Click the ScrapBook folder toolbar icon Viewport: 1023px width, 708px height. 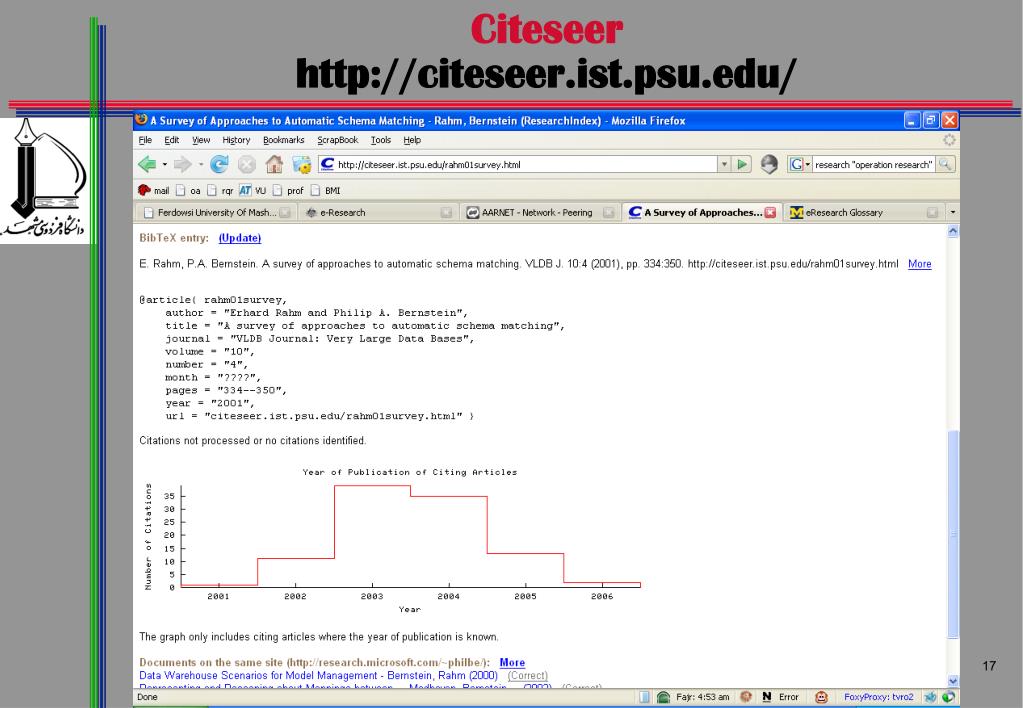tap(301, 164)
